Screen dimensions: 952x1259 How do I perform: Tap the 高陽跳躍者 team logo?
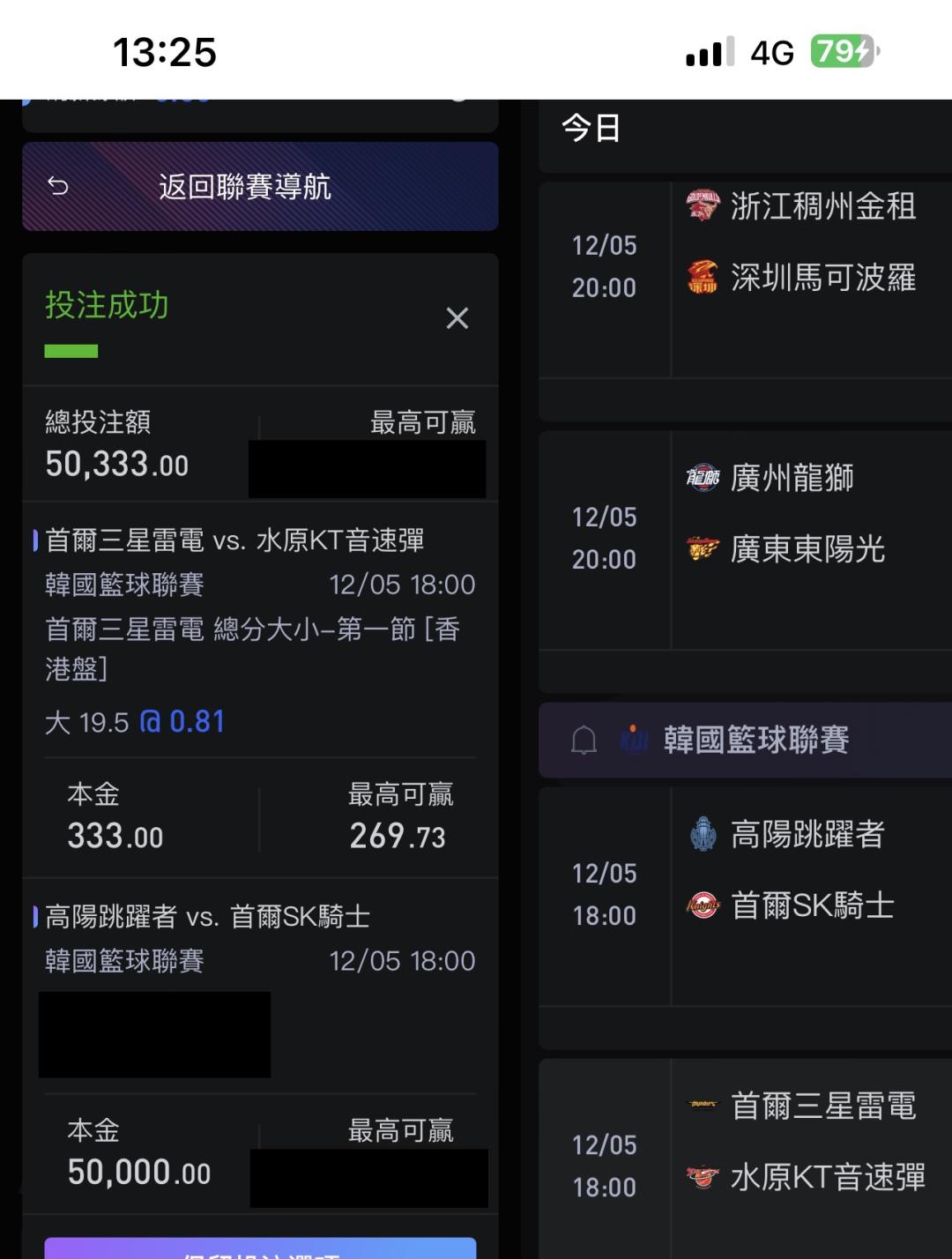(x=703, y=834)
